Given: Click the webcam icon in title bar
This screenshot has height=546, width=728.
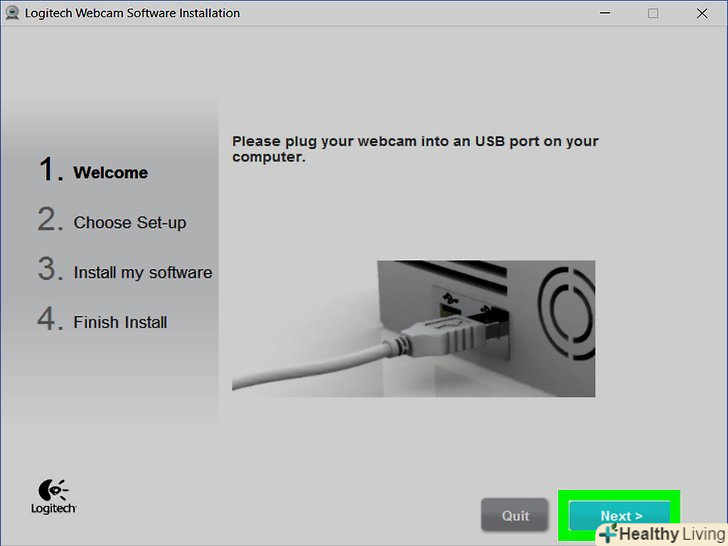Looking at the screenshot, I should [x=12, y=13].
